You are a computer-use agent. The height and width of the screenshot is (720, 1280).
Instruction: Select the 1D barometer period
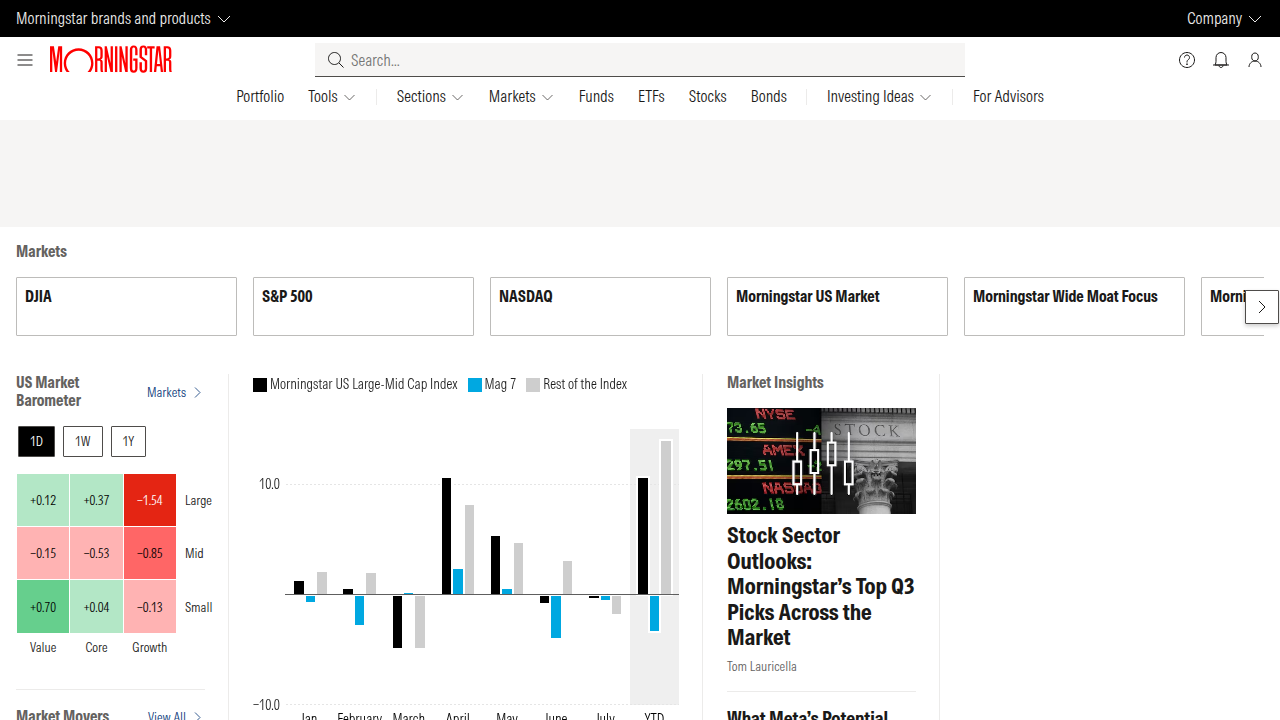tap(36, 441)
